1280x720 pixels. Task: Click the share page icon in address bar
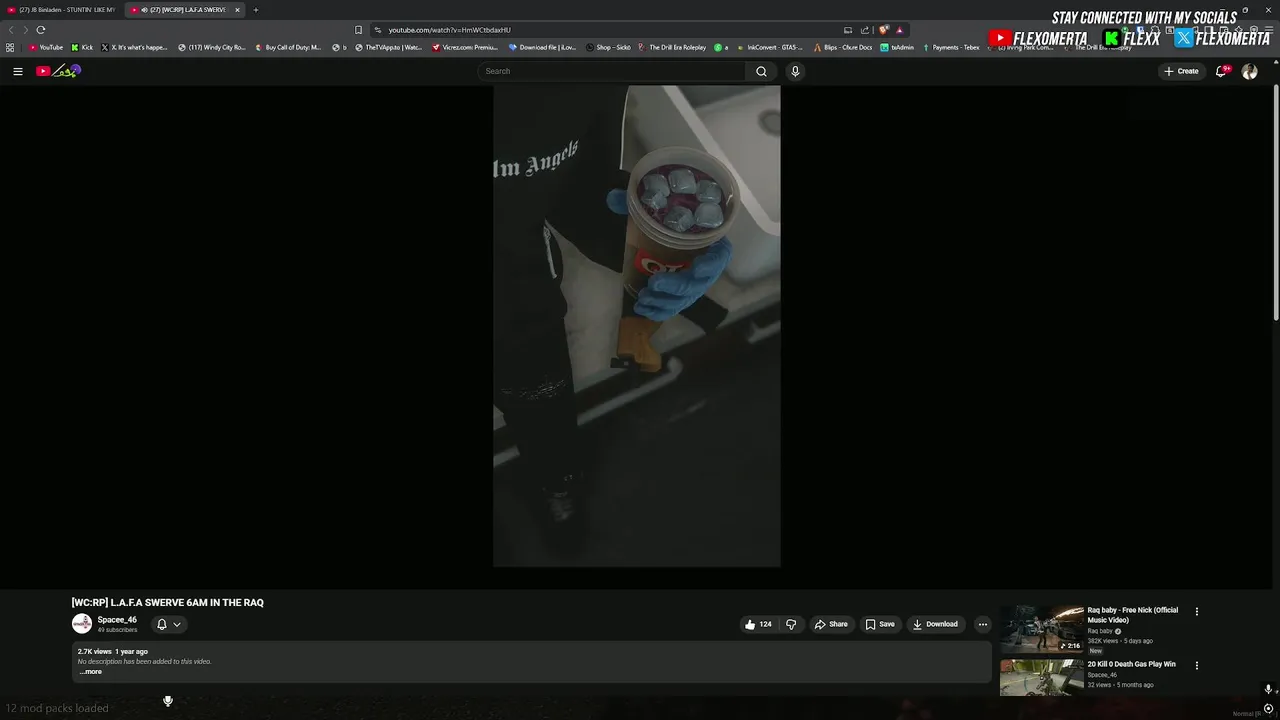865,30
